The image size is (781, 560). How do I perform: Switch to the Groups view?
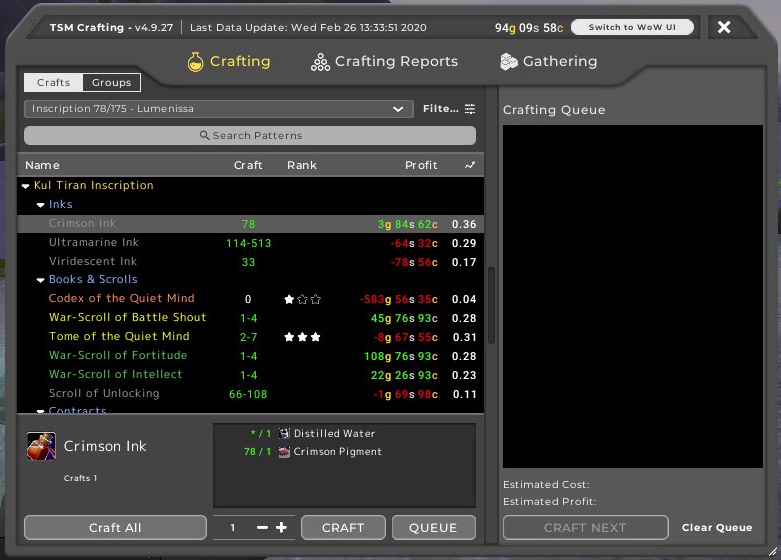pyautogui.click(x=112, y=82)
